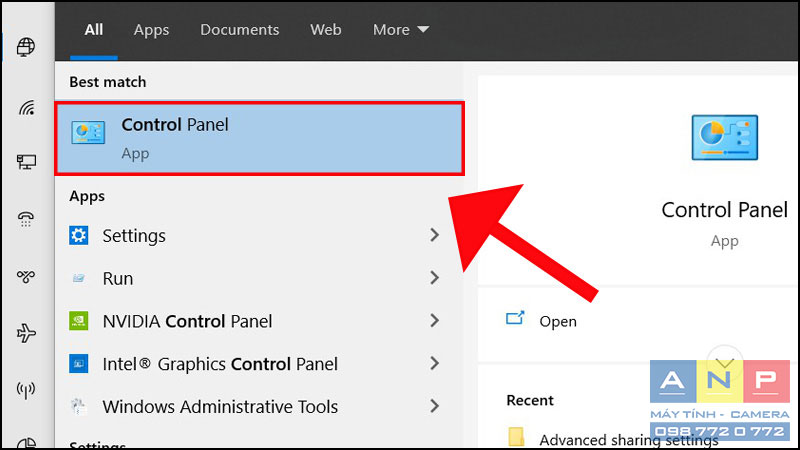Click the dial-up phone icon in sidebar

tap(26, 219)
